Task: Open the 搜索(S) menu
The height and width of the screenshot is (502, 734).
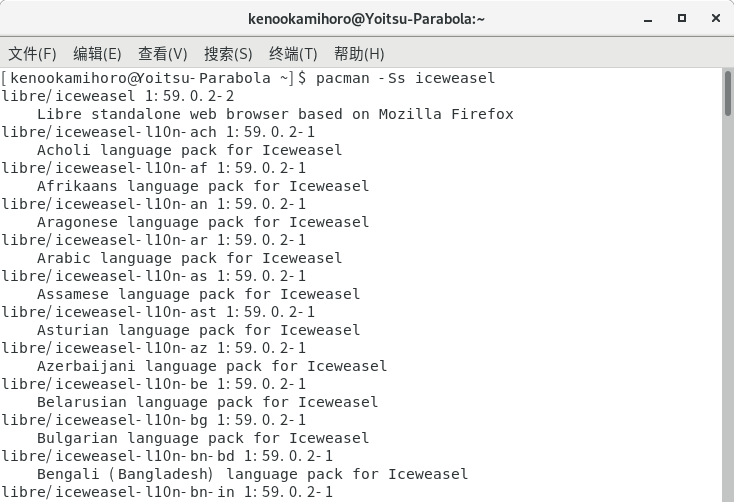Action: coord(227,54)
